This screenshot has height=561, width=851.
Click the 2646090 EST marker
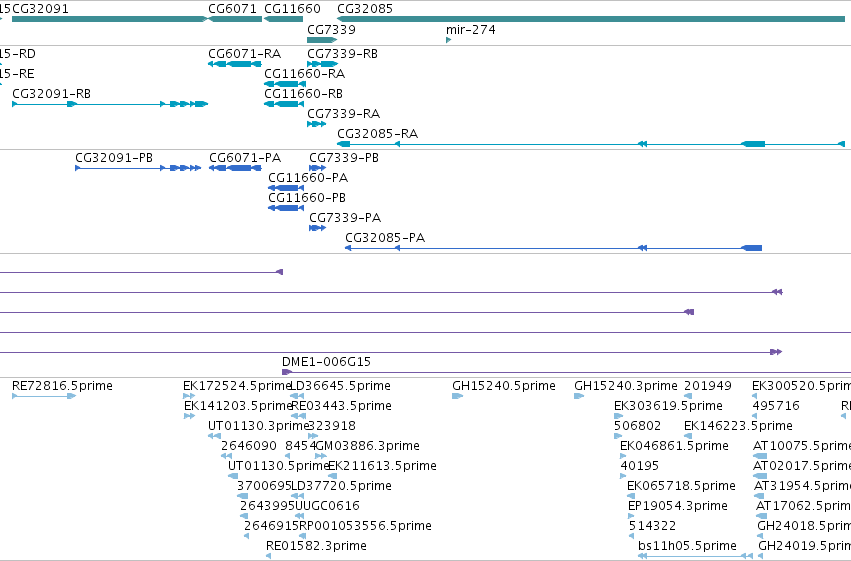coord(227,456)
